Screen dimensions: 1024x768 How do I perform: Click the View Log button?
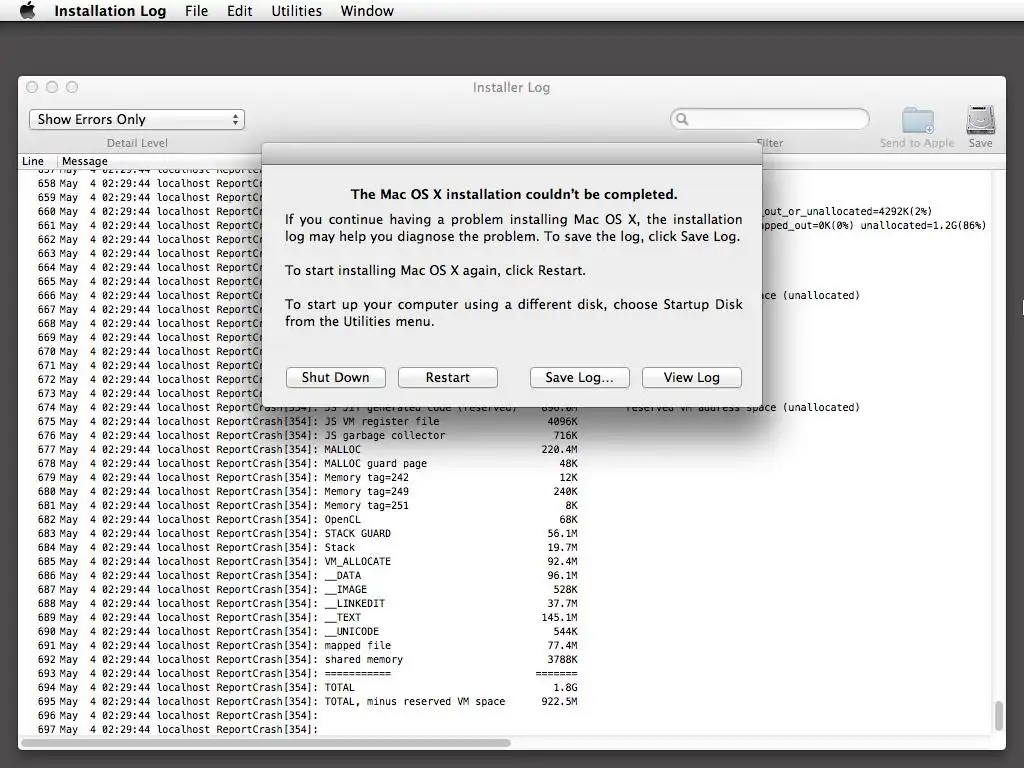pos(692,377)
